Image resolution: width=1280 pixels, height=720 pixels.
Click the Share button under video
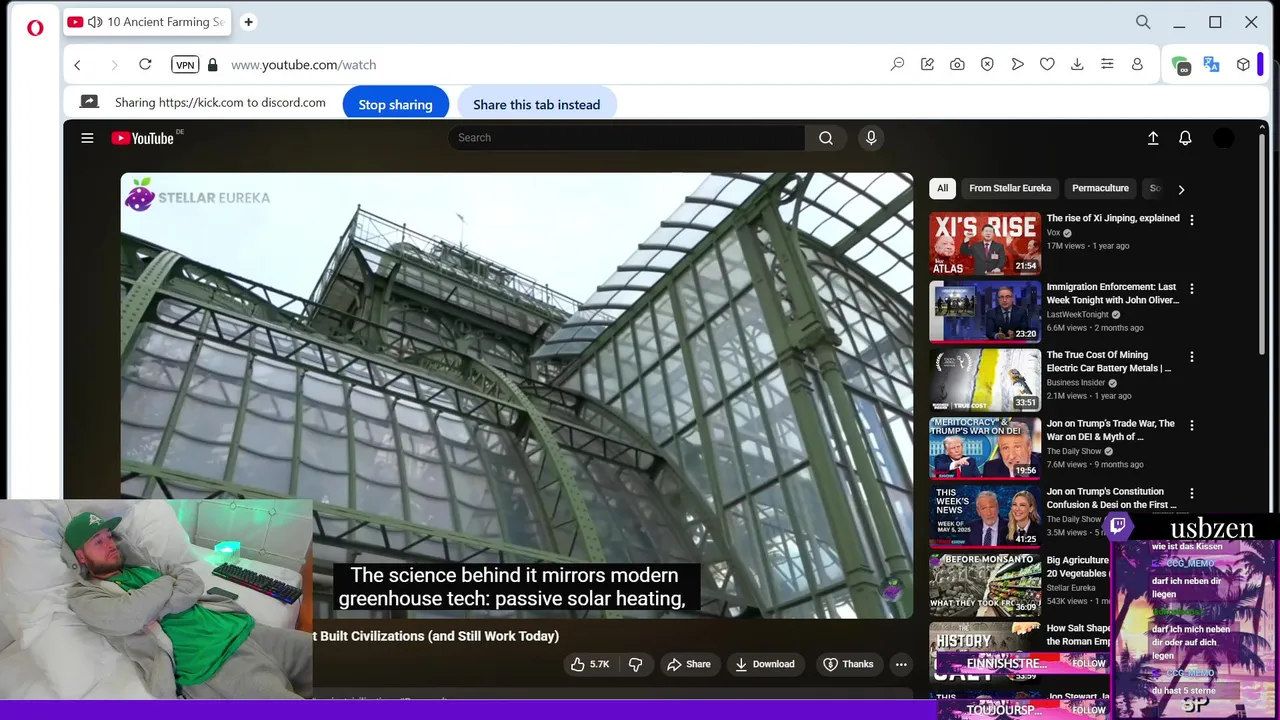[x=688, y=664]
